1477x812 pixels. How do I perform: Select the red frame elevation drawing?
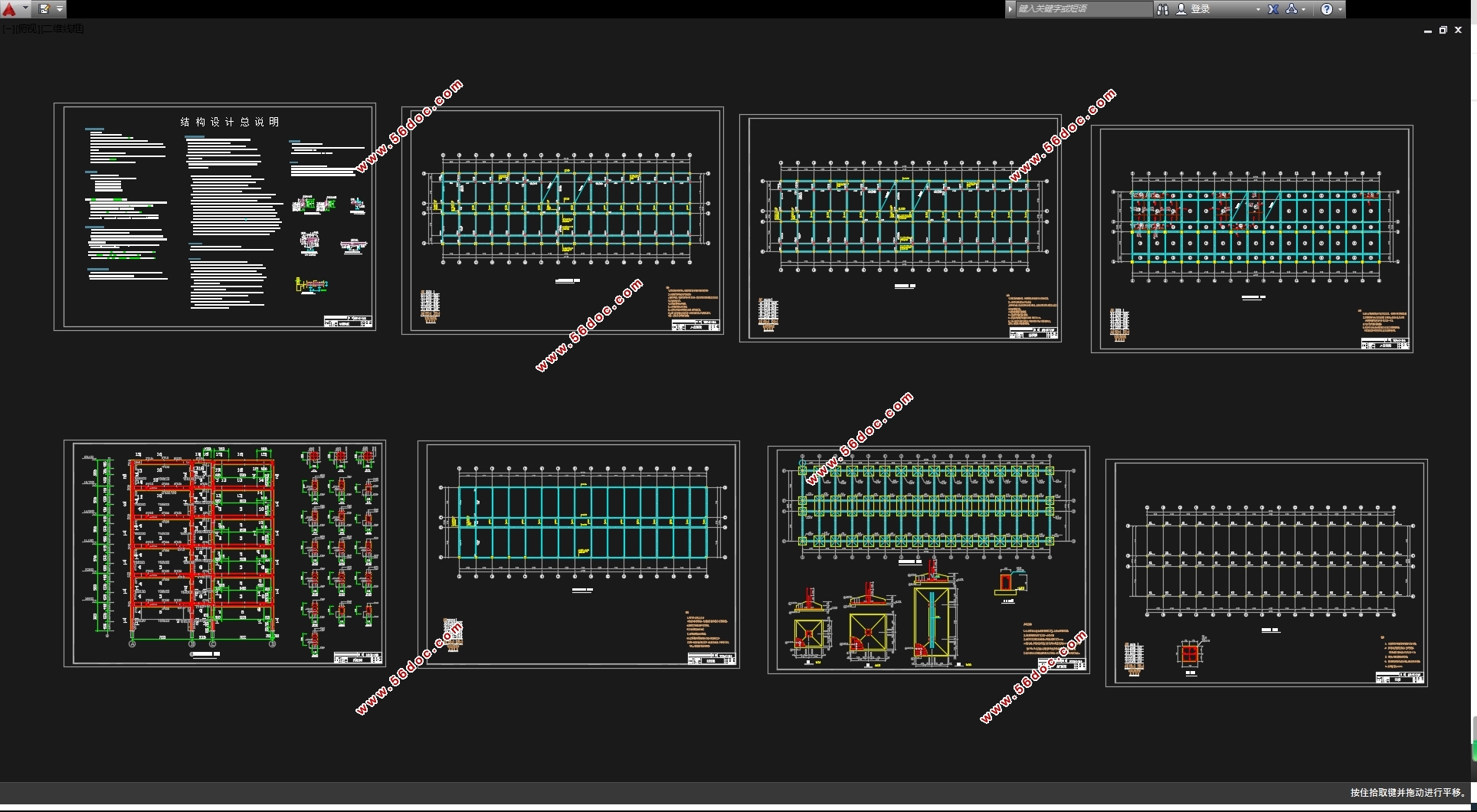click(203, 548)
